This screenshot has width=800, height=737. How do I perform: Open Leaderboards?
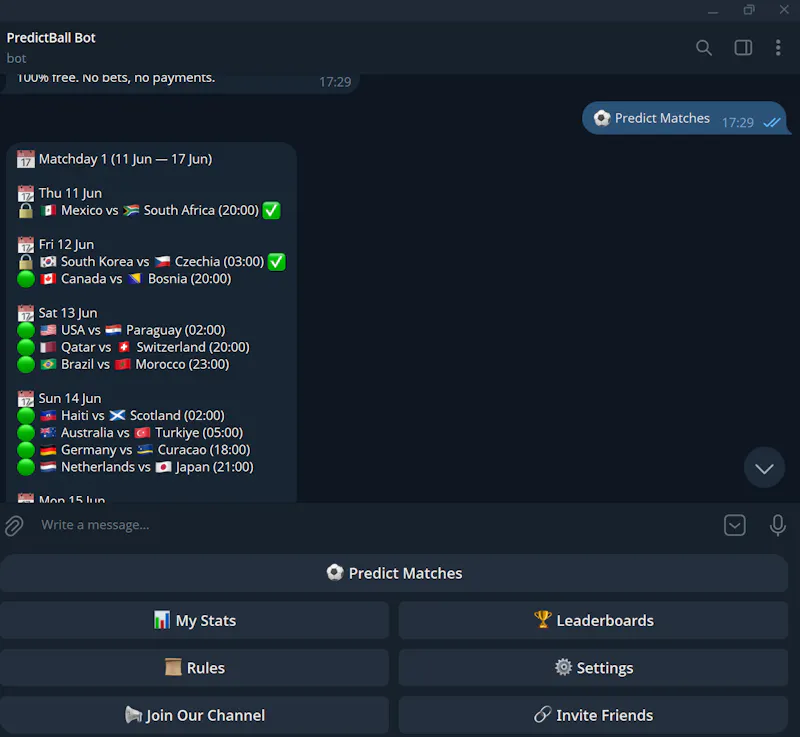[593, 620]
